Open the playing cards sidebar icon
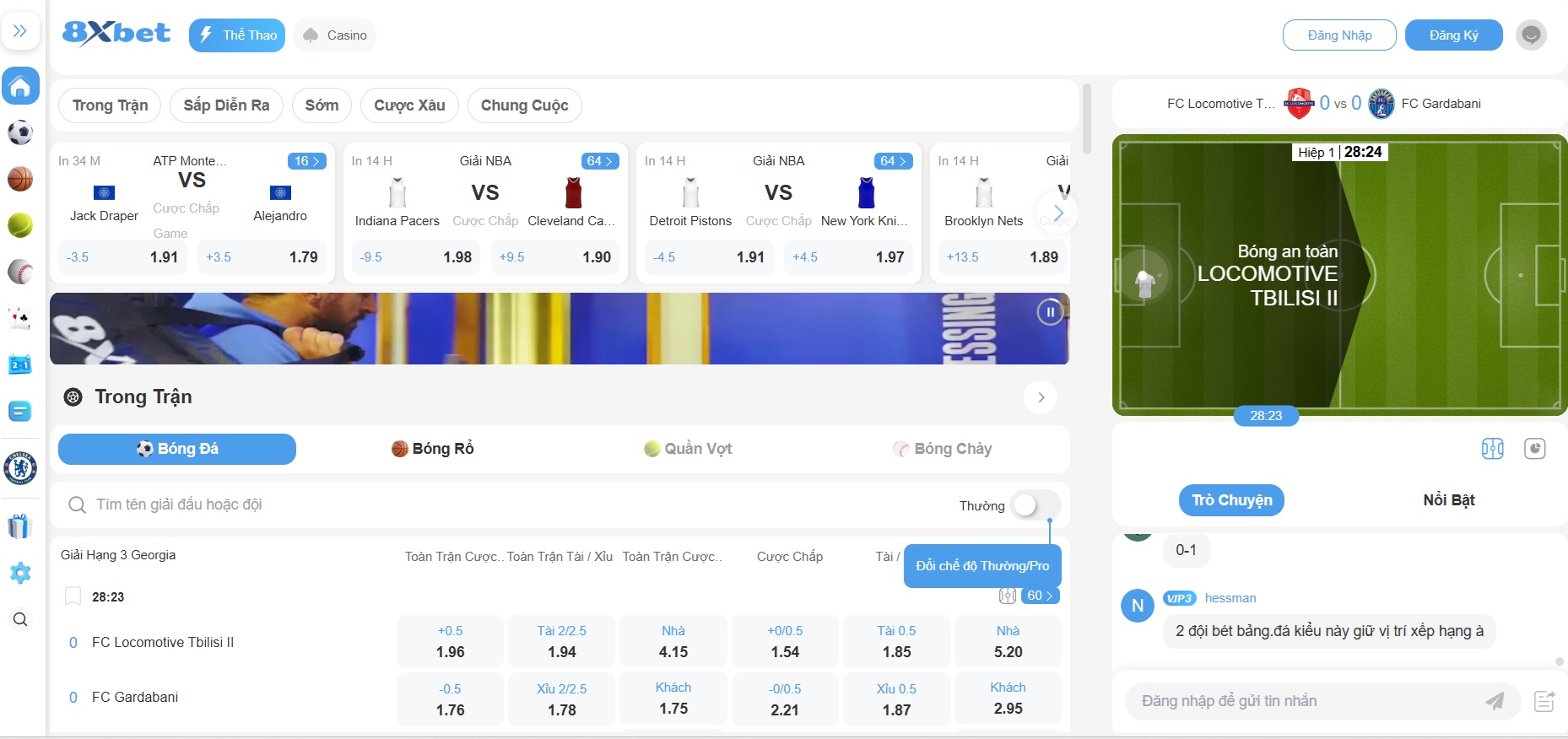Viewport: 1568px width, 739px height. pos(20,318)
